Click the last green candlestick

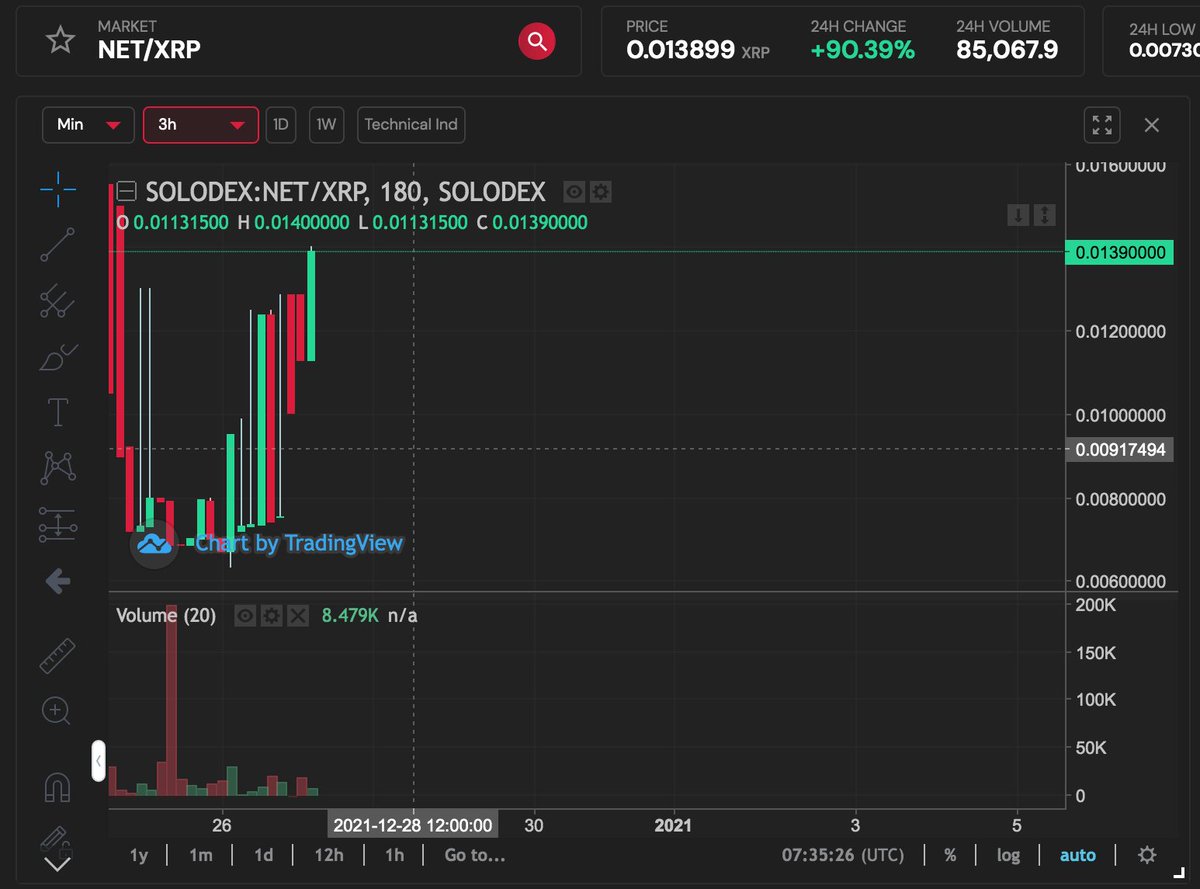point(311,305)
